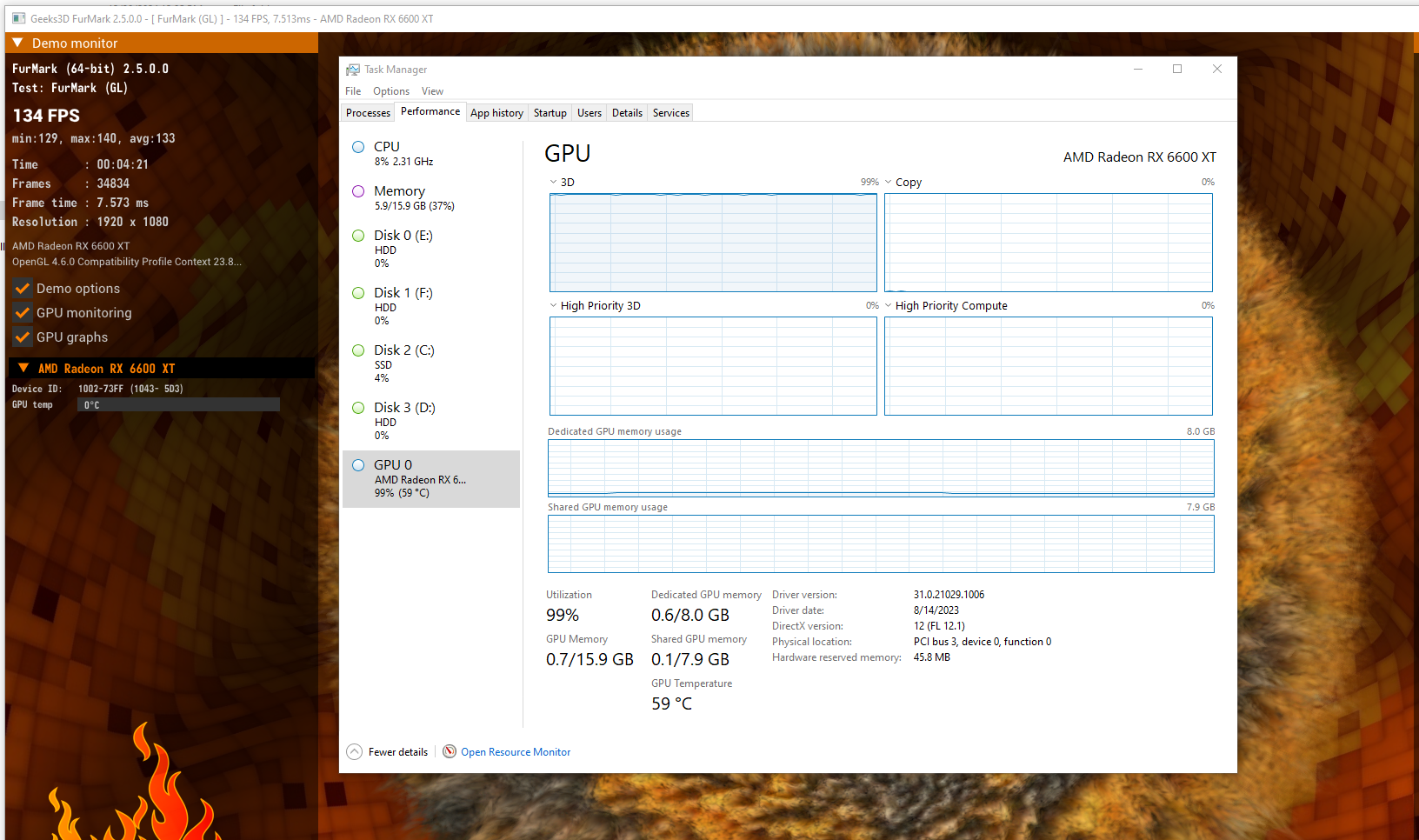Select the Performance tab
The height and width of the screenshot is (840, 1419).
(430, 111)
